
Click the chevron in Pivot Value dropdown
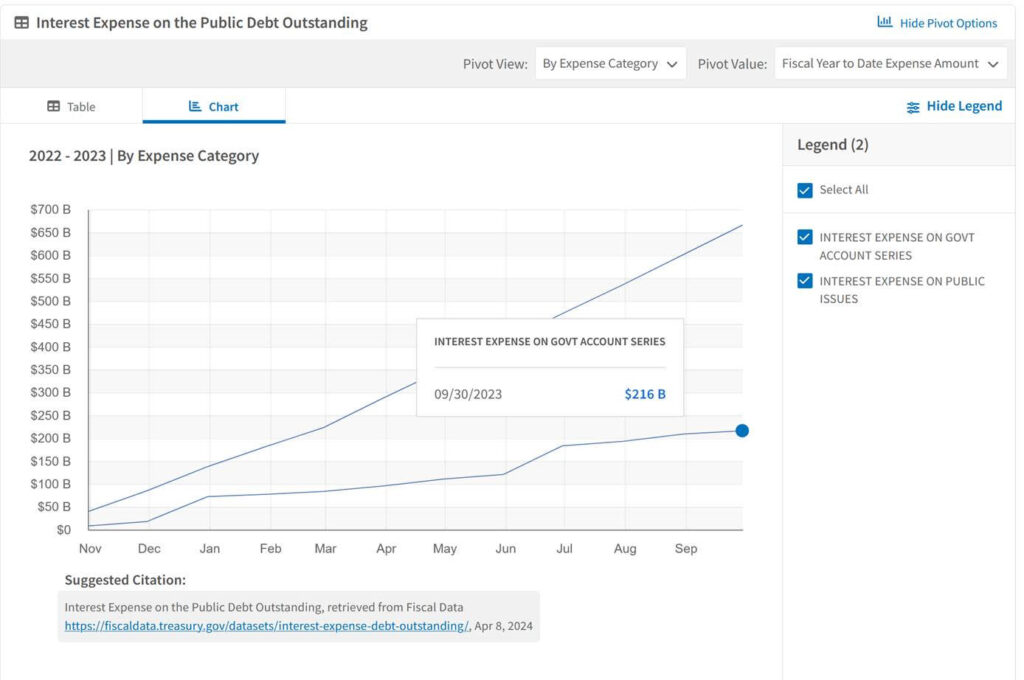coord(993,64)
